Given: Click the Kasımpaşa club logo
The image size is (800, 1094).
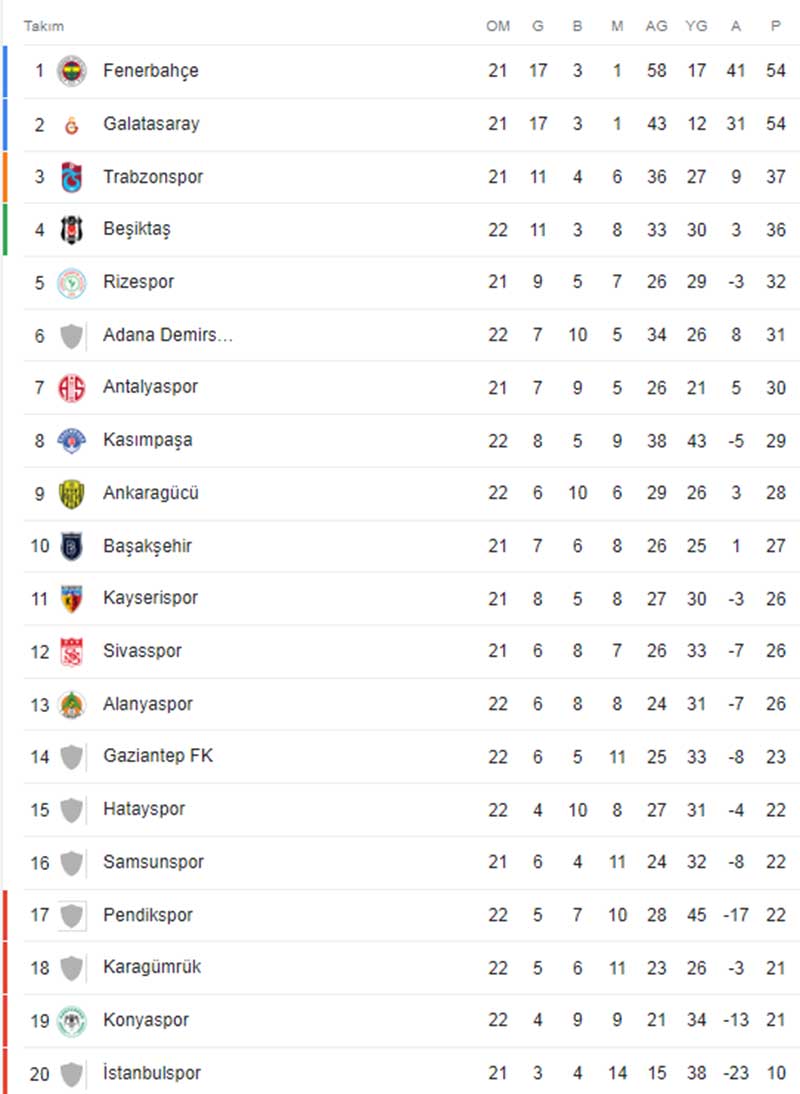Looking at the screenshot, I should pos(71,440).
